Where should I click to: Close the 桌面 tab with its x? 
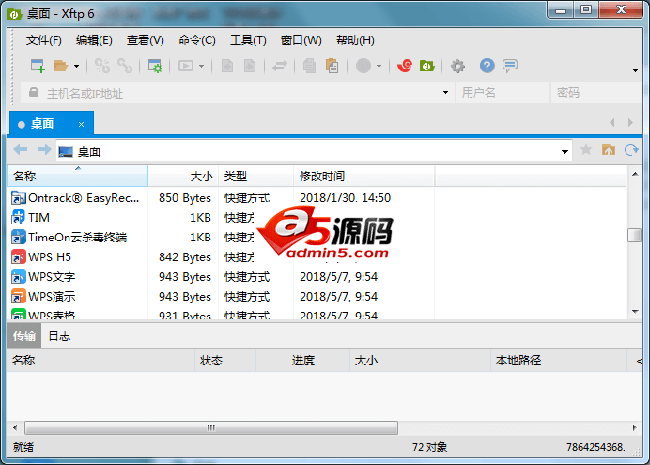pos(82,124)
